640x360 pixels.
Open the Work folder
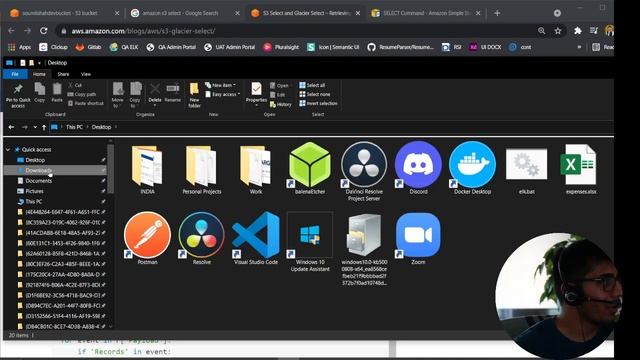256,169
